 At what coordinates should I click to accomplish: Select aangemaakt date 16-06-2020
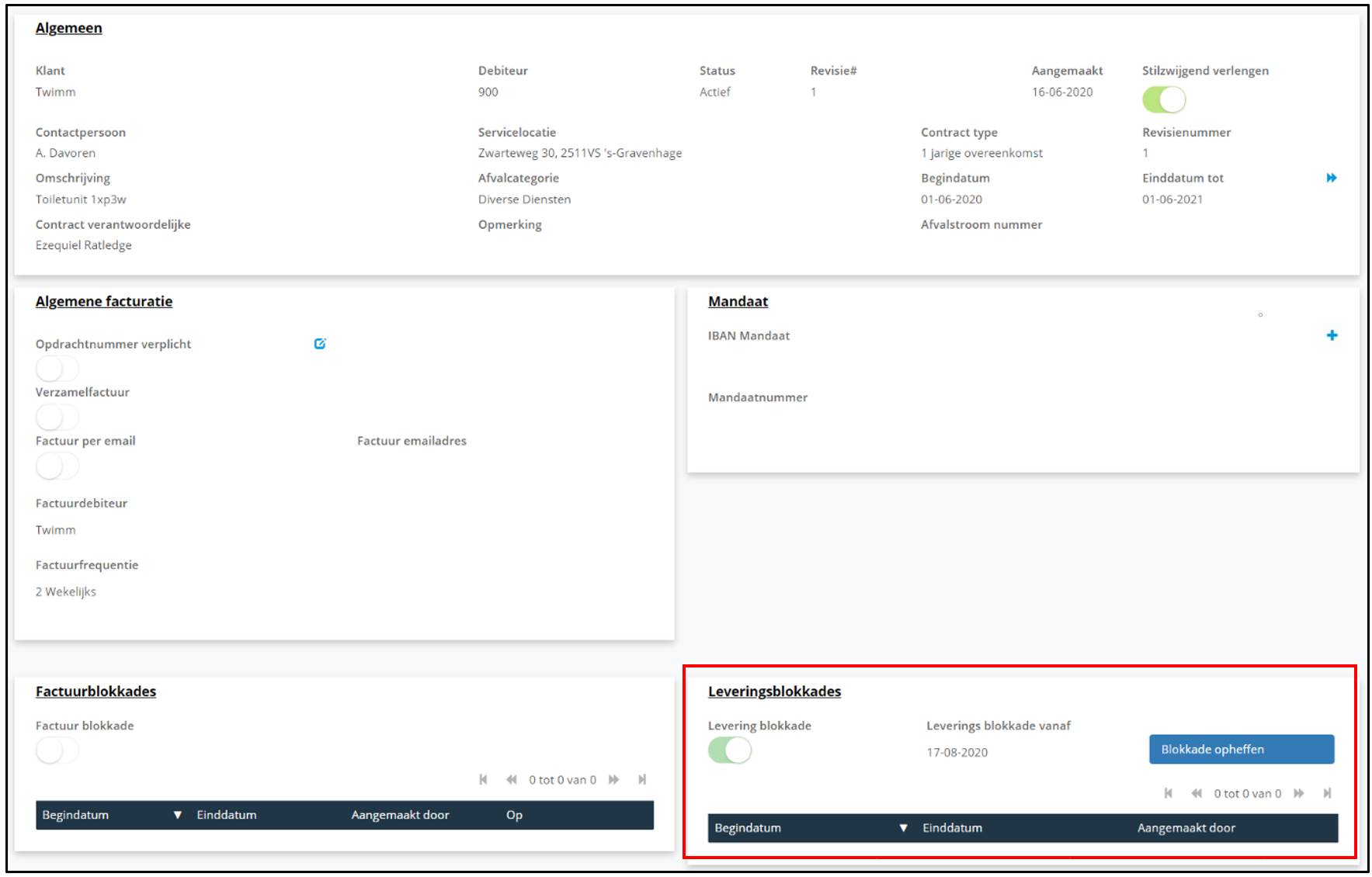[1061, 92]
